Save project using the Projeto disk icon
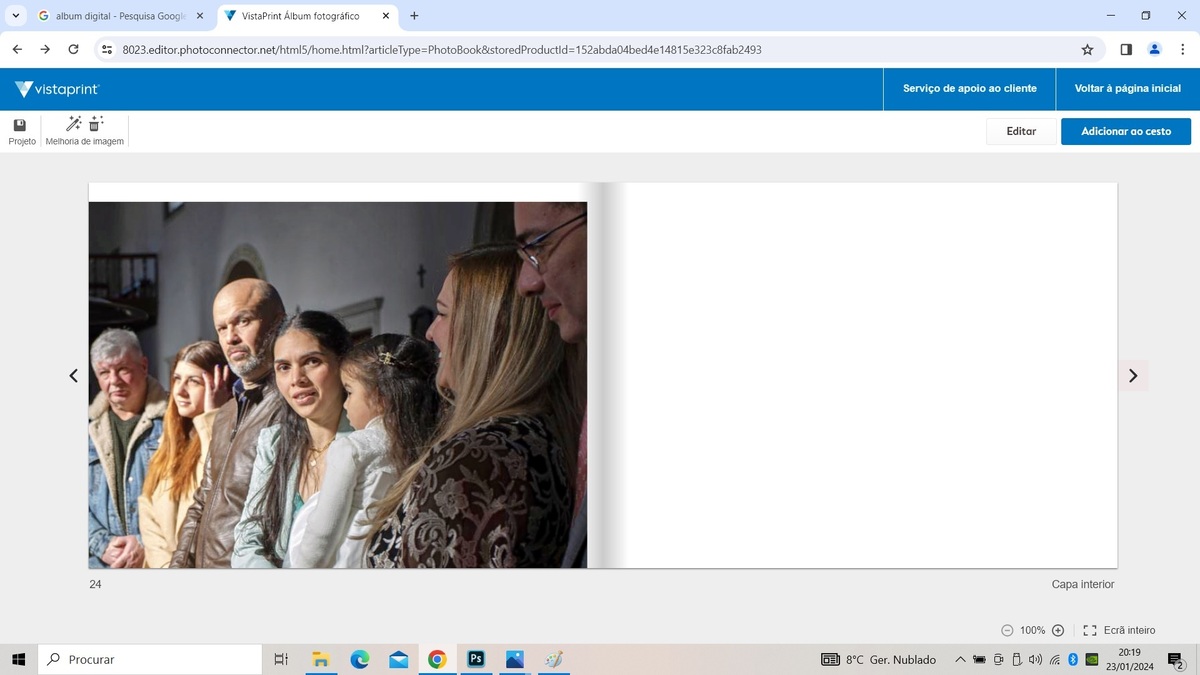The width and height of the screenshot is (1200, 675). (20, 126)
